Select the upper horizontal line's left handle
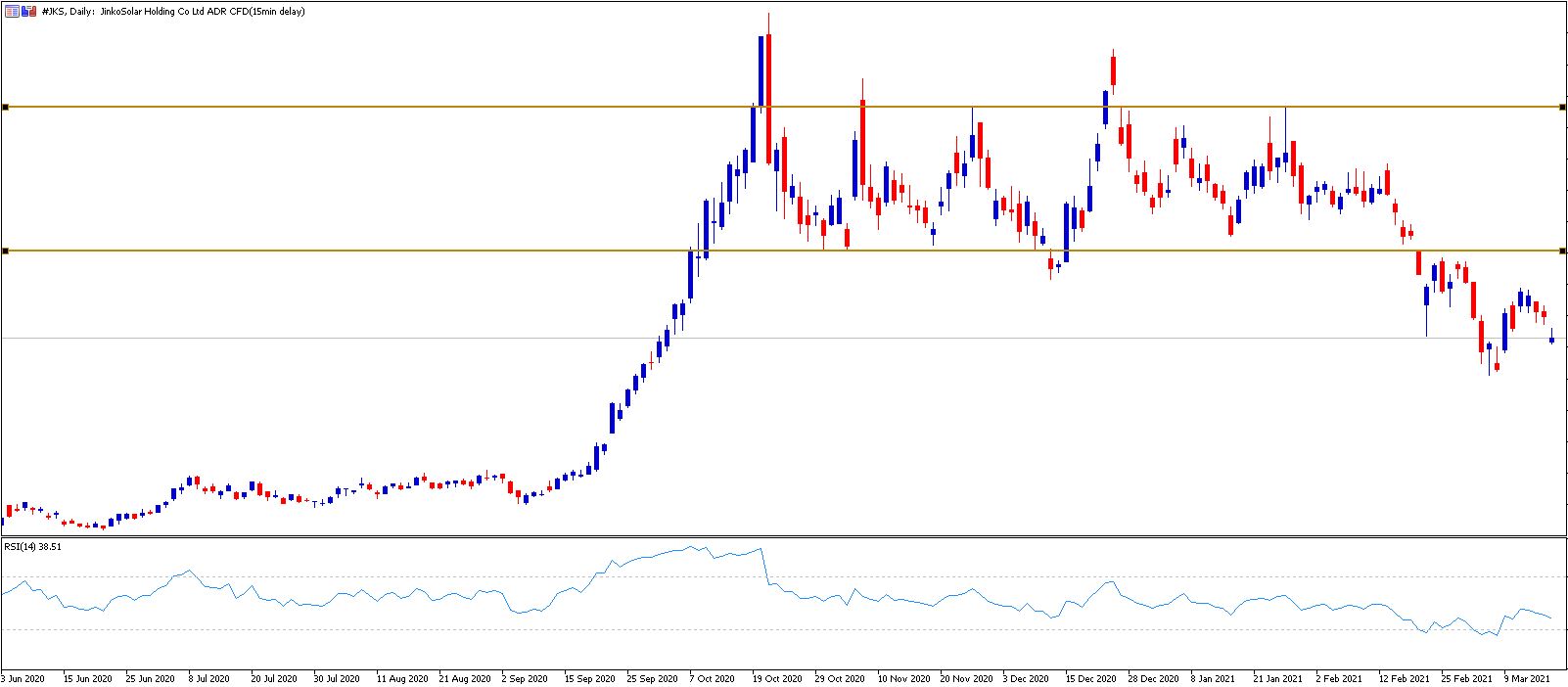 tap(5, 107)
